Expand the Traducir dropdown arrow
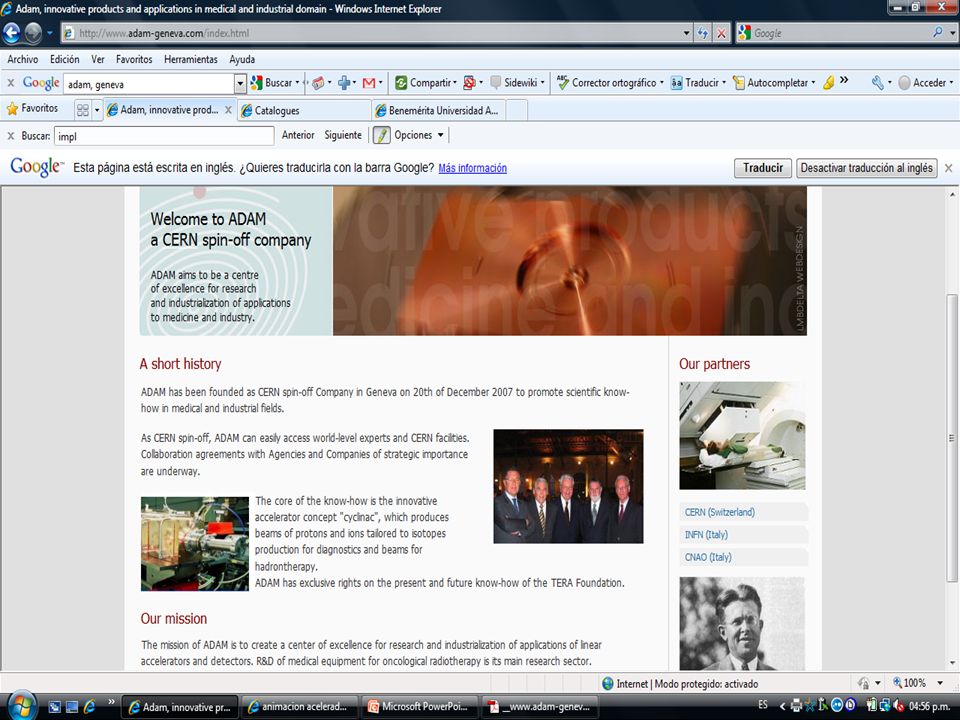This screenshot has height=720, width=960. coord(724,83)
